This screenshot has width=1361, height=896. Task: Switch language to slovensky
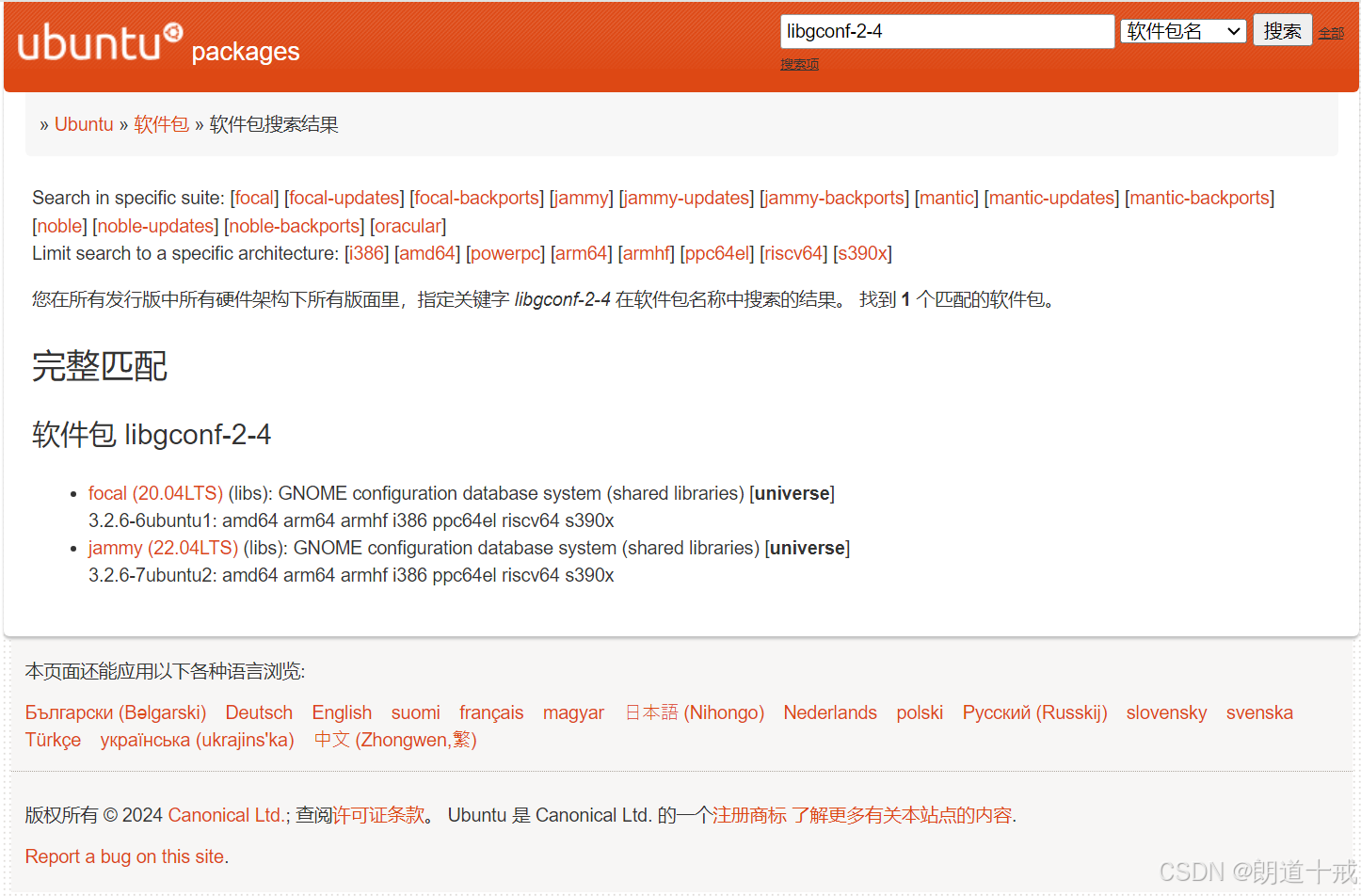coord(1166,712)
